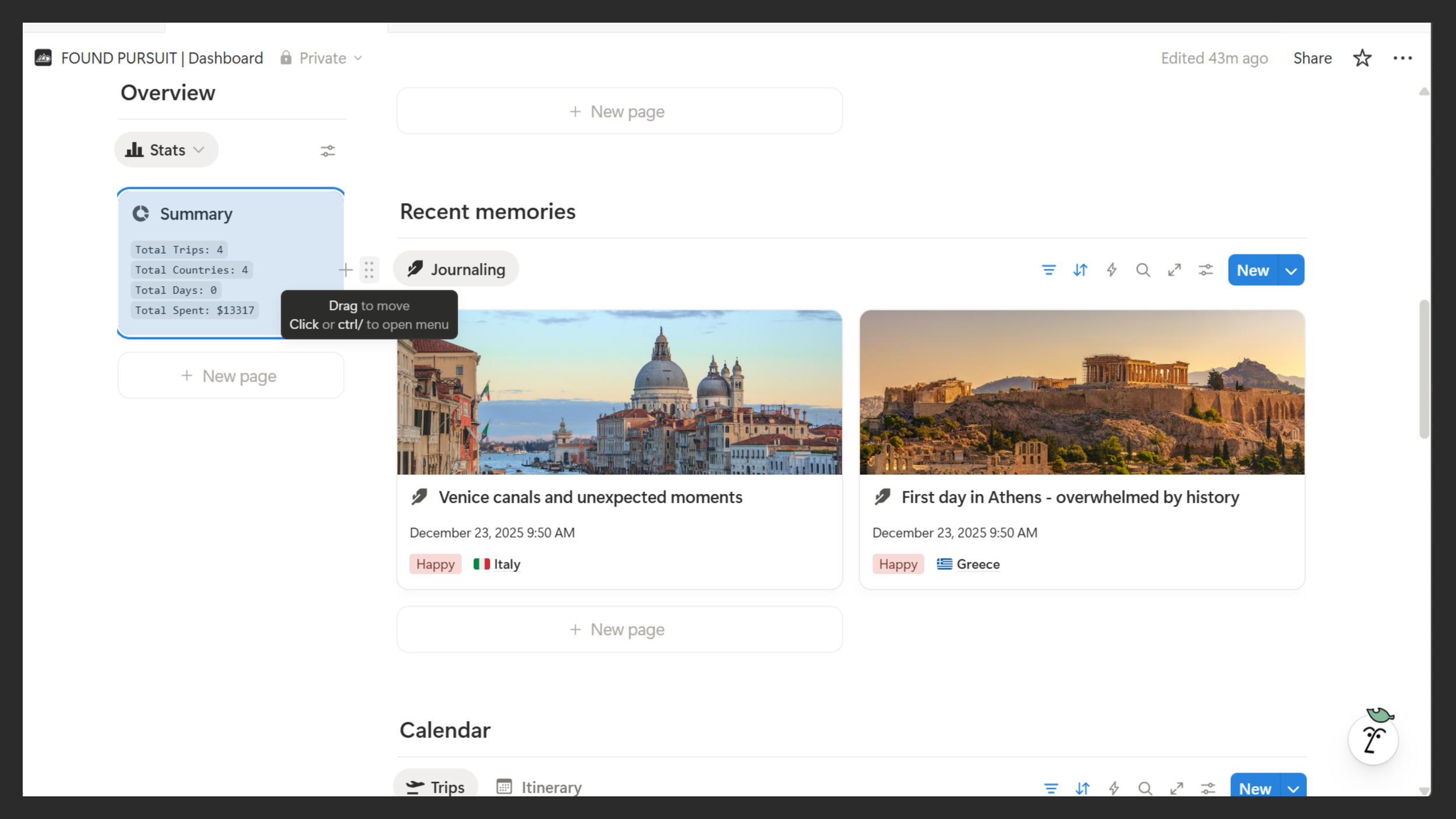The width and height of the screenshot is (1456, 819).
Task: Open the Venice canals cover image card
Action: pyautogui.click(x=619, y=392)
